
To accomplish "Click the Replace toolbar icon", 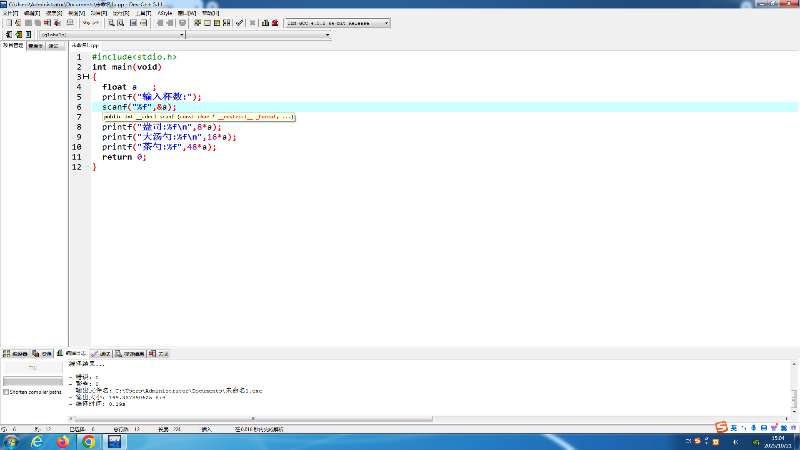I will click(x=120, y=23).
